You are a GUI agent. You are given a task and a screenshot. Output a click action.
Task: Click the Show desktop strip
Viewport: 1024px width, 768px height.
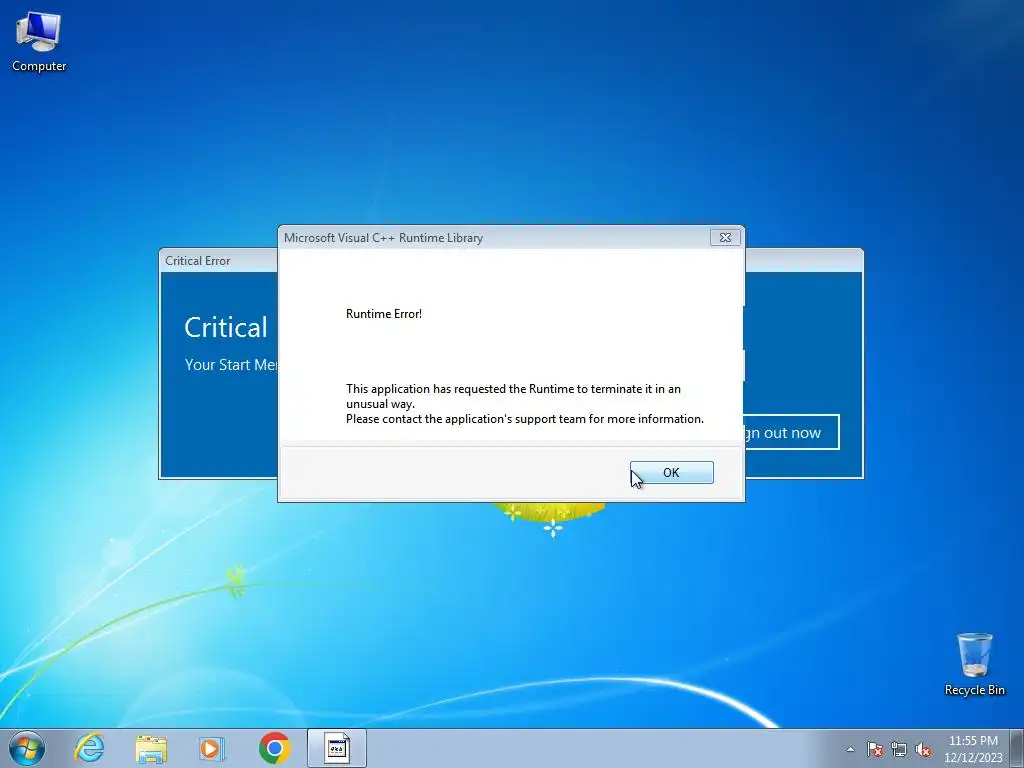coord(1017,748)
